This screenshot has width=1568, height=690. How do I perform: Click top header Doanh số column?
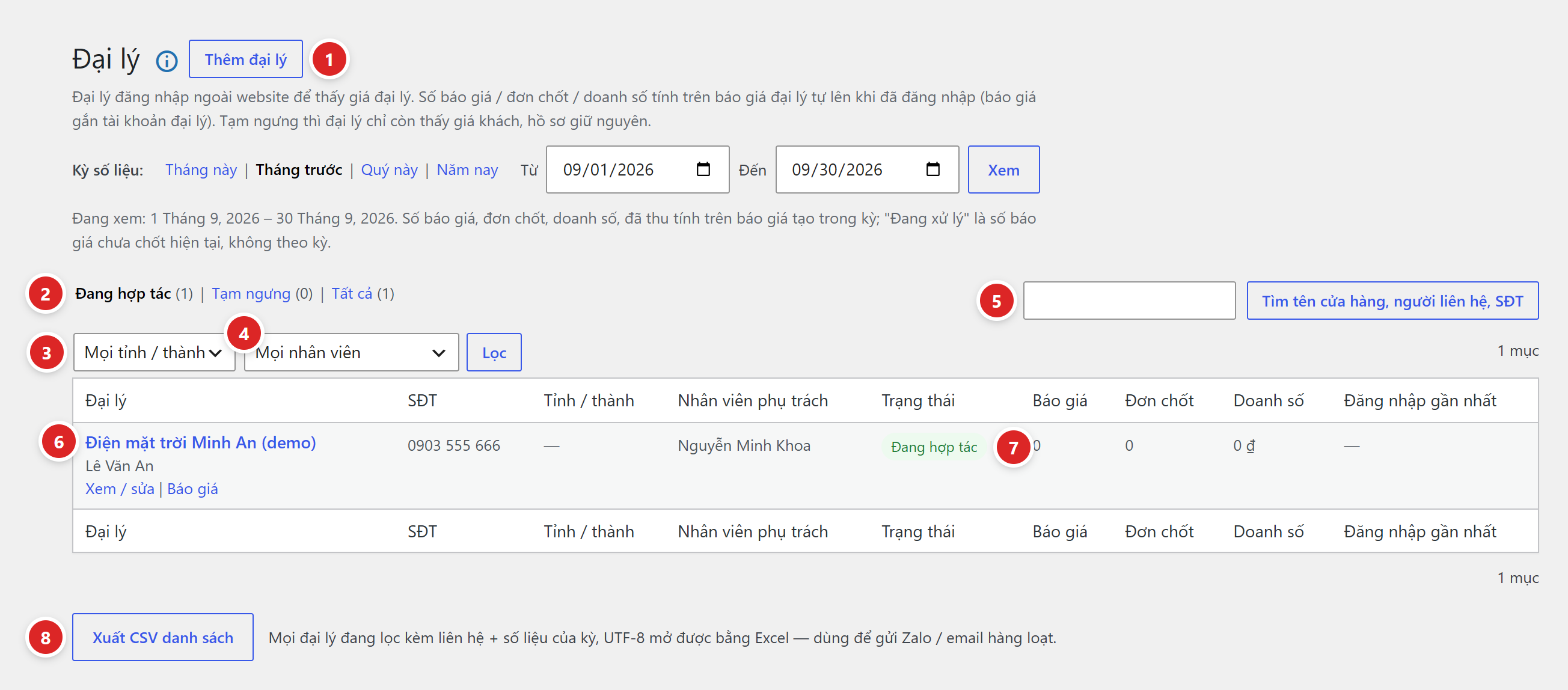tap(1268, 400)
